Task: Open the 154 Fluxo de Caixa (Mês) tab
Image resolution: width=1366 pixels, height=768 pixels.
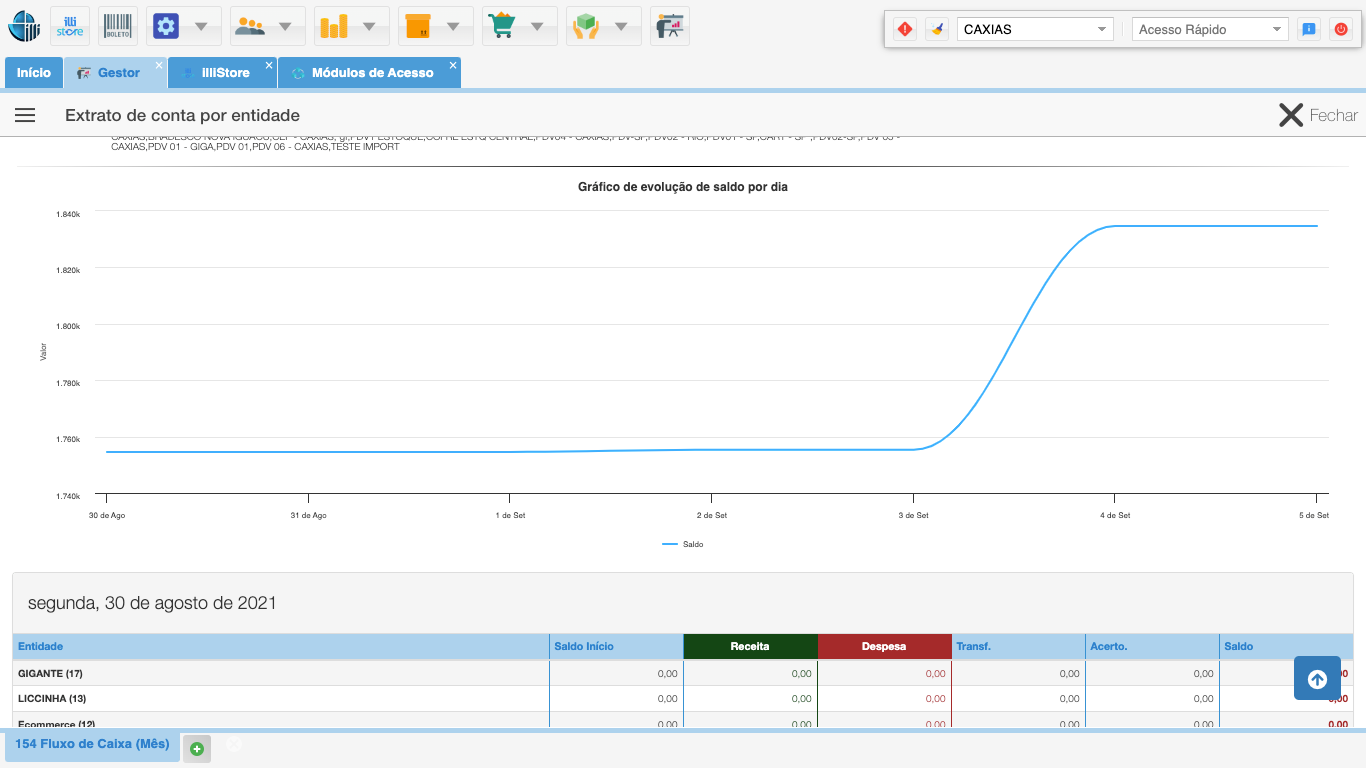Action: point(92,744)
